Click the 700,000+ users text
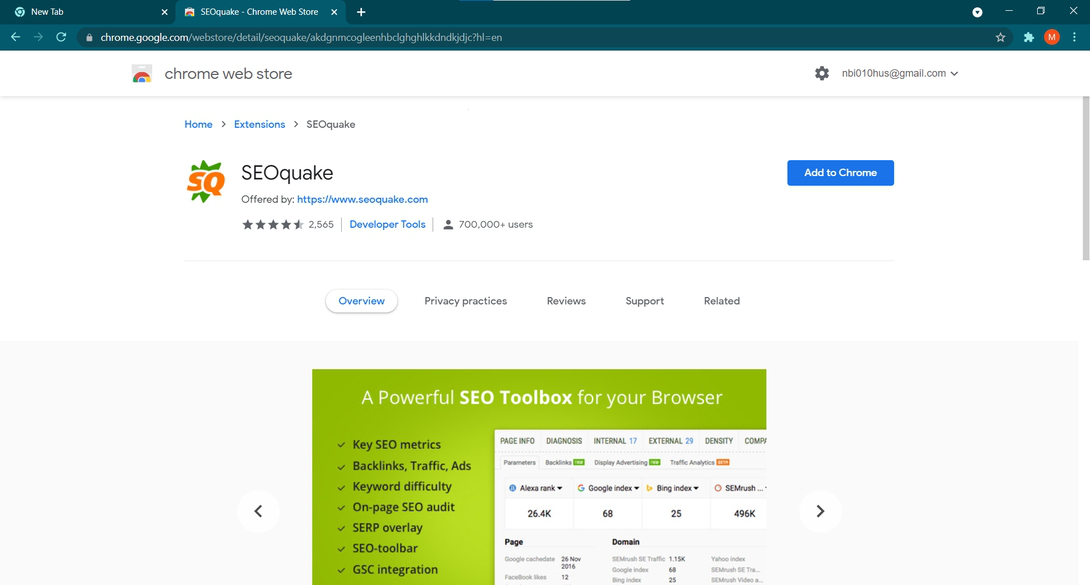Image resolution: width=1090 pixels, height=585 pixels. [496, 224]
